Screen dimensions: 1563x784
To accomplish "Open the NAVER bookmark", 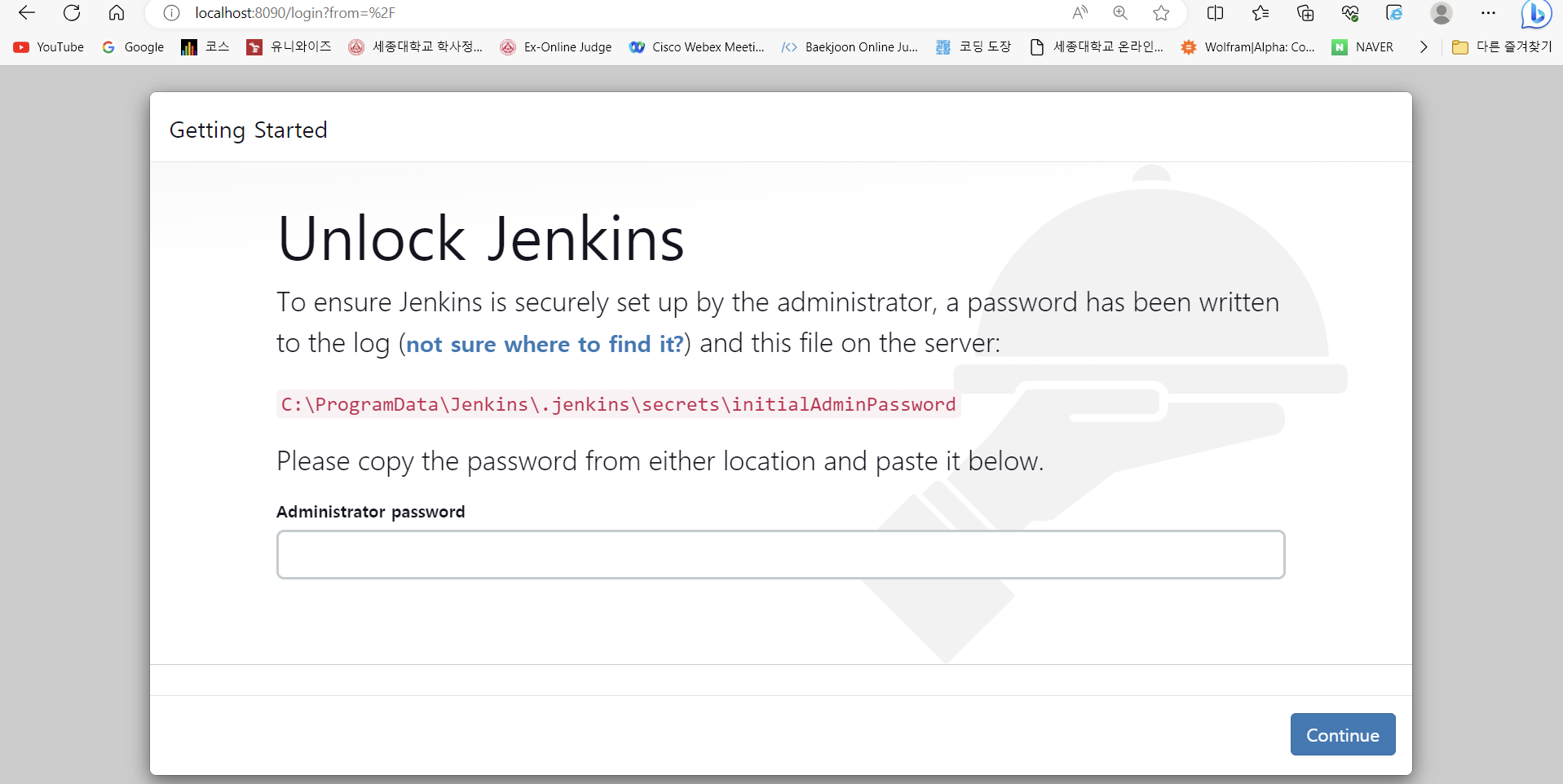I will 1363,47.
